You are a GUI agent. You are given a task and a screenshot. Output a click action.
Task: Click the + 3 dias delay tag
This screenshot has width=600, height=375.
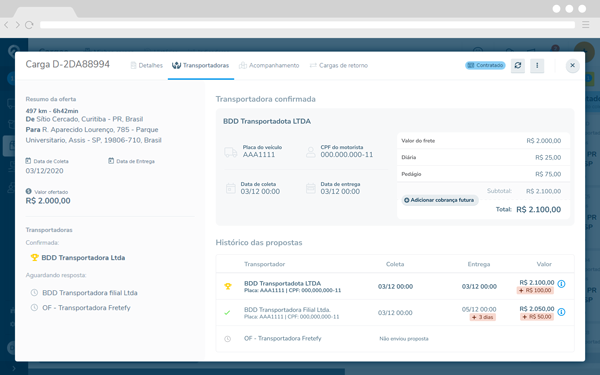coord(483,317)
